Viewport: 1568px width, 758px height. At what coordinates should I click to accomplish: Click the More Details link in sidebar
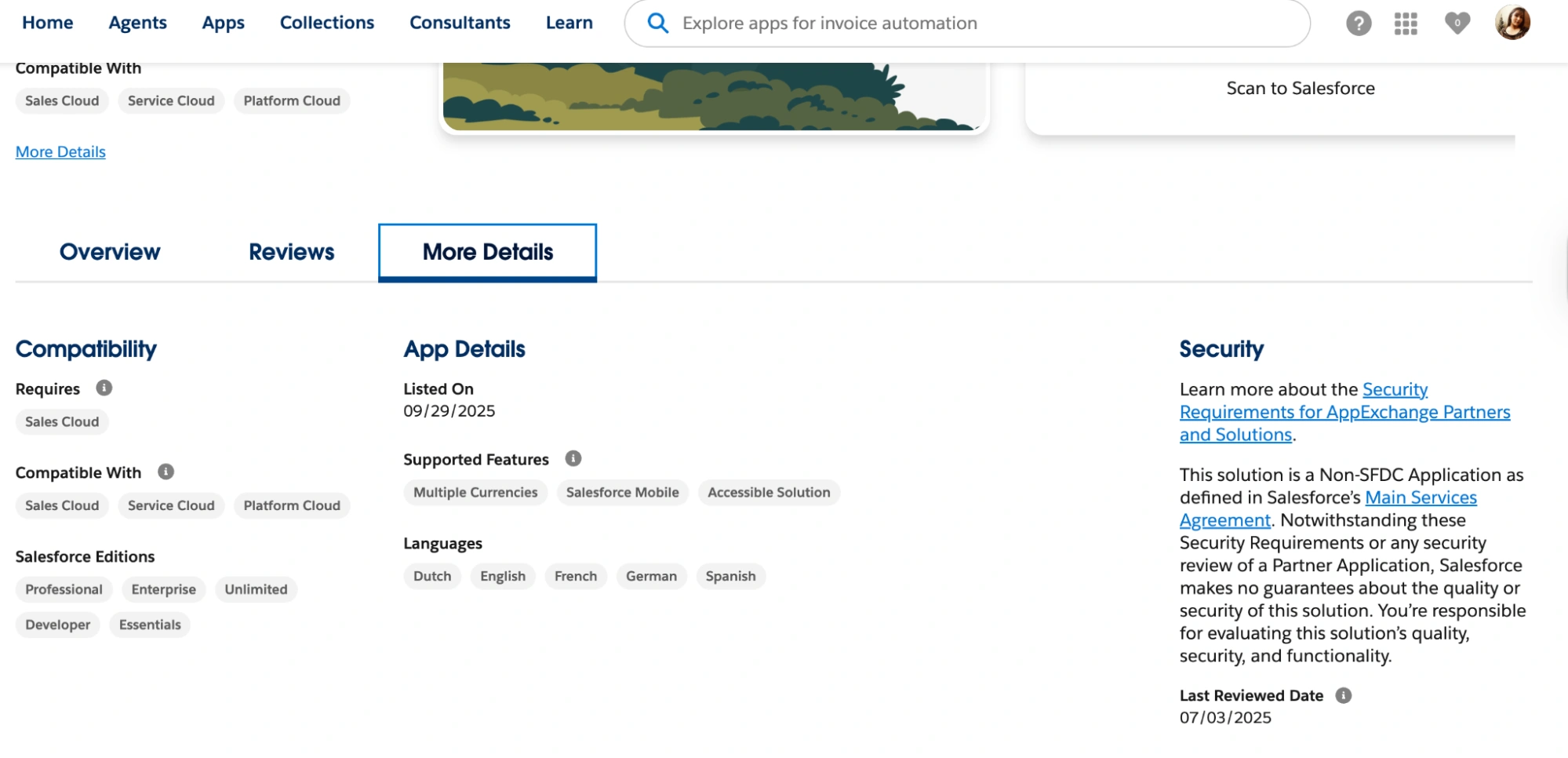[60, 151]
